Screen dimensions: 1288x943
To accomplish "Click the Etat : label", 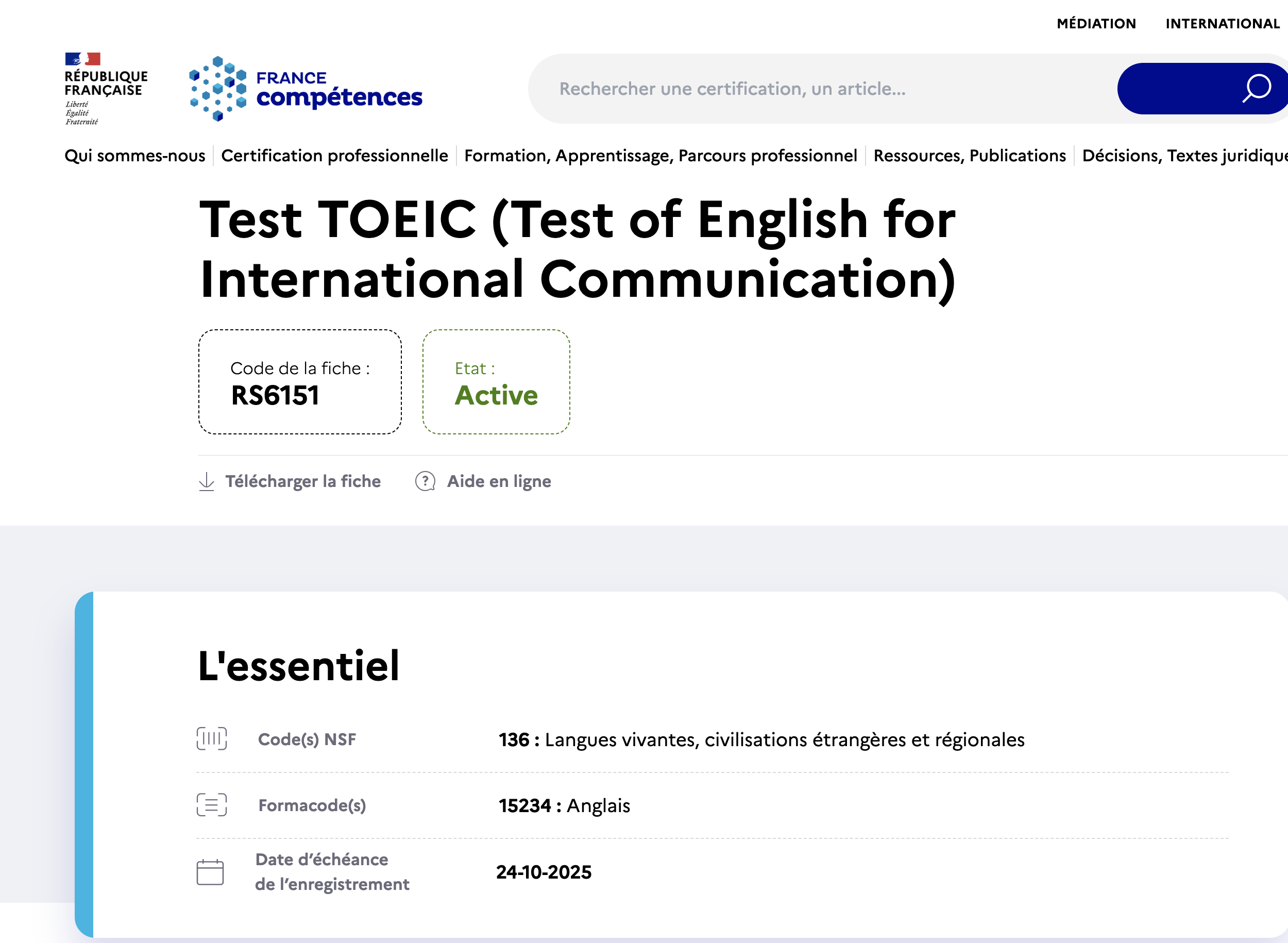I will click(475, 368).
